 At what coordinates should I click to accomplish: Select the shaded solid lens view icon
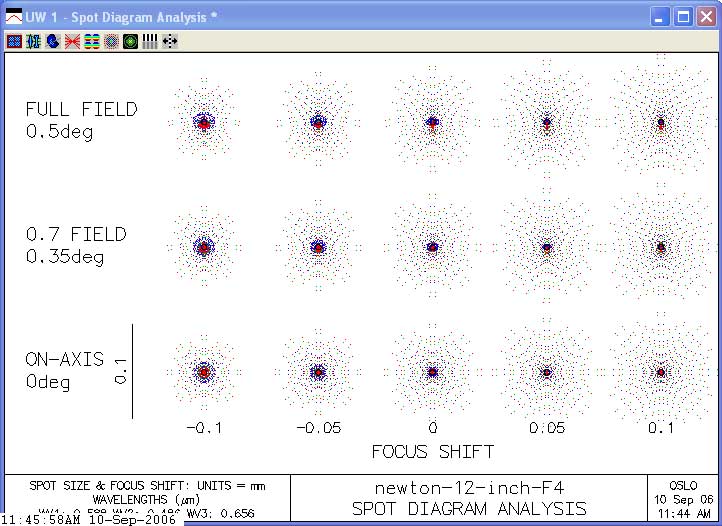[52, 41]
